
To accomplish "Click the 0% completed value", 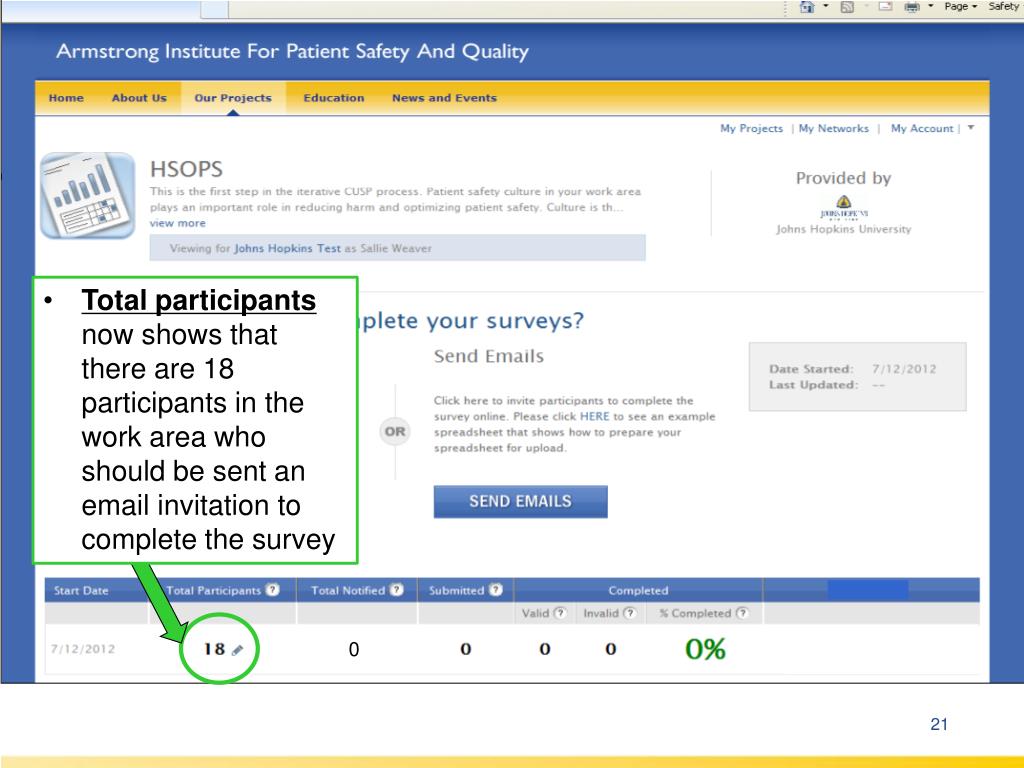I will pyautogui.click(x=705, y=649).
